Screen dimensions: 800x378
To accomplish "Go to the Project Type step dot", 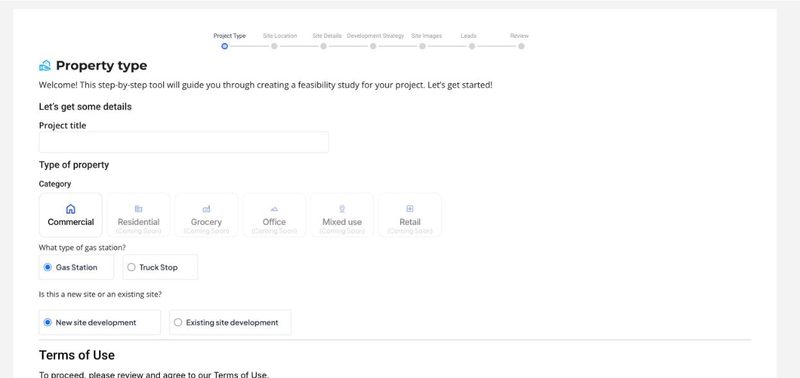I will click(224, 46).
